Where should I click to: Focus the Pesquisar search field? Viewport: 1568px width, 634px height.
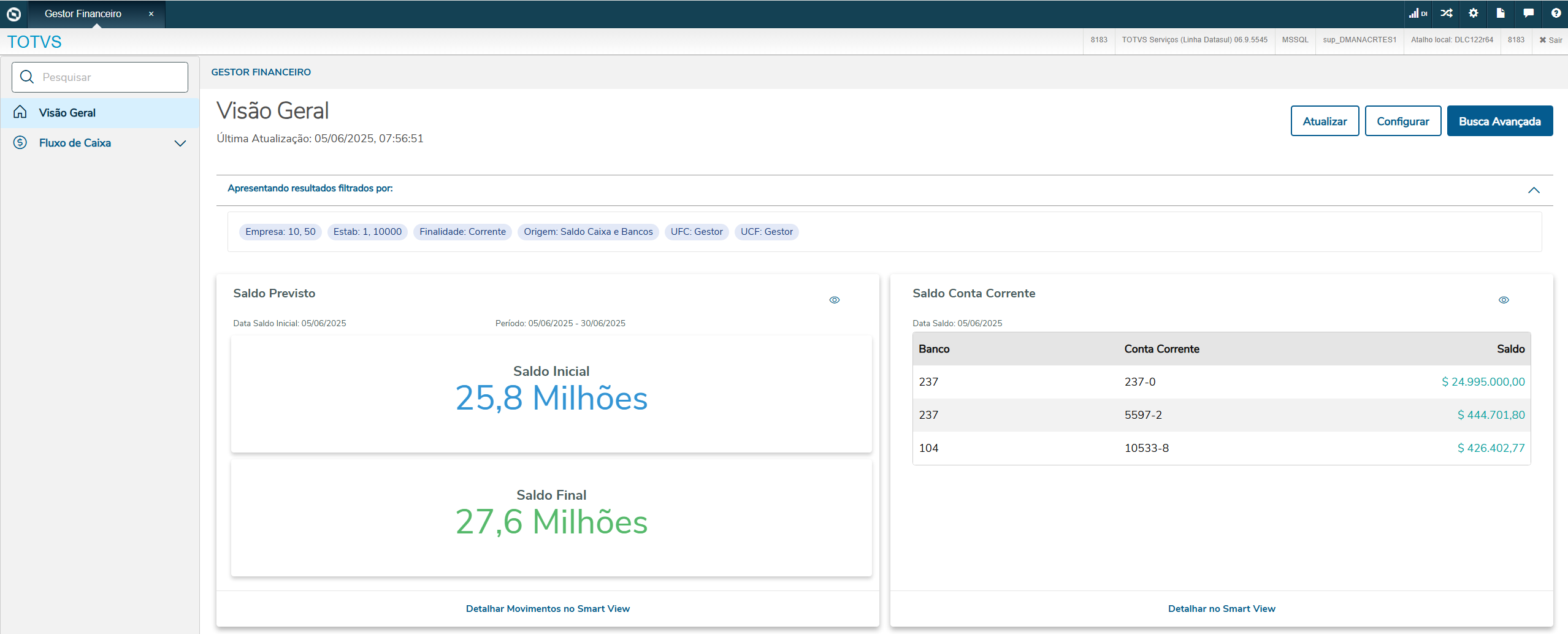click(x=100, y=77)
